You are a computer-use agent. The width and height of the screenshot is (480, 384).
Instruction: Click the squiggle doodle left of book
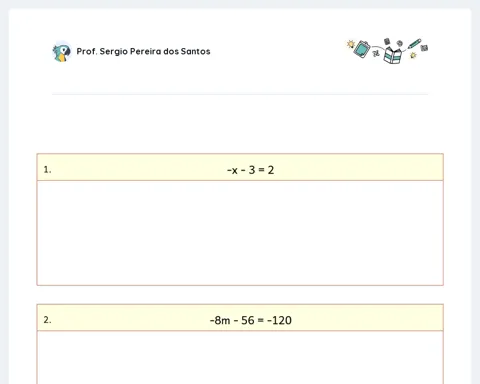coord(376,53)
